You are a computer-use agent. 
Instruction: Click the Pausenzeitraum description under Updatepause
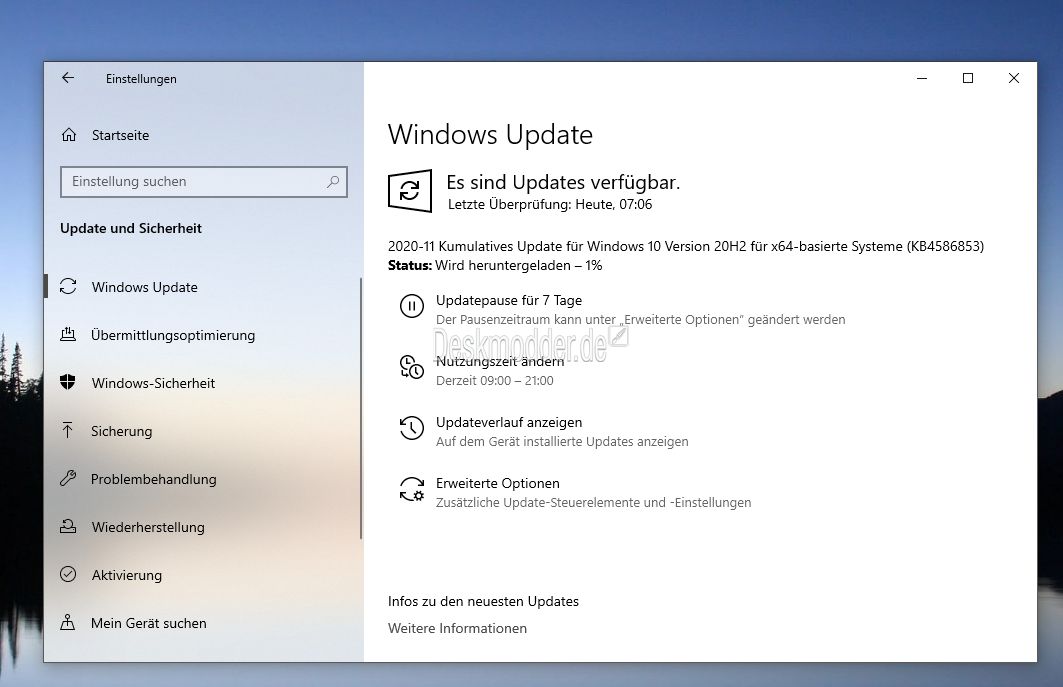pos(641,319)
